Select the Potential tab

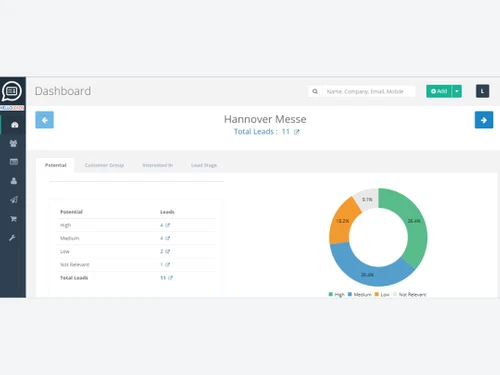click(55, 165)
